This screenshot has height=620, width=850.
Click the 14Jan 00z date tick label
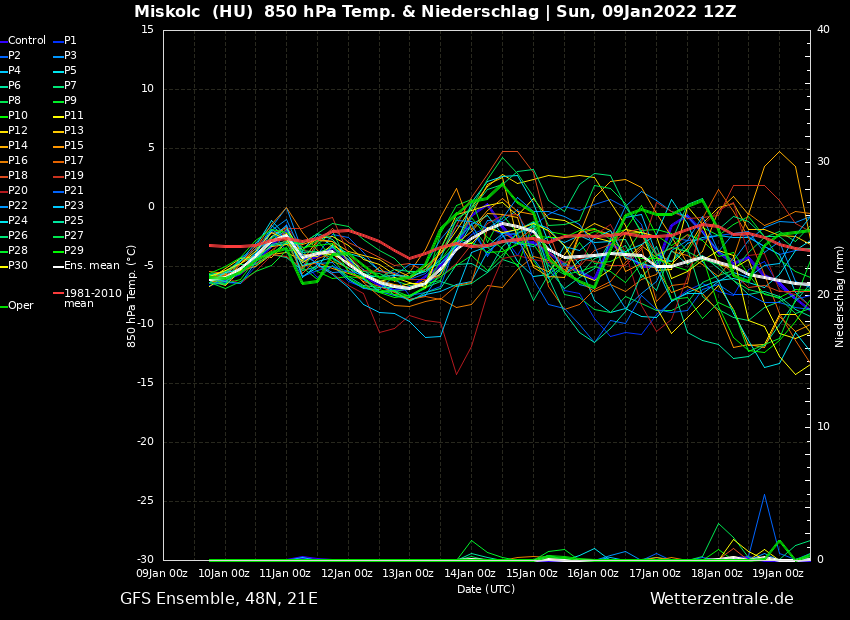click(469, 574)
